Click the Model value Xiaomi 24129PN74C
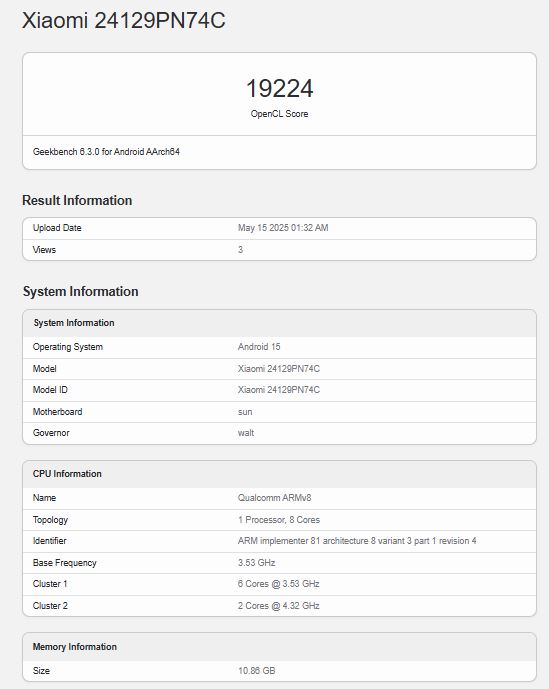549x689 pixels. [x=279, y=369]
